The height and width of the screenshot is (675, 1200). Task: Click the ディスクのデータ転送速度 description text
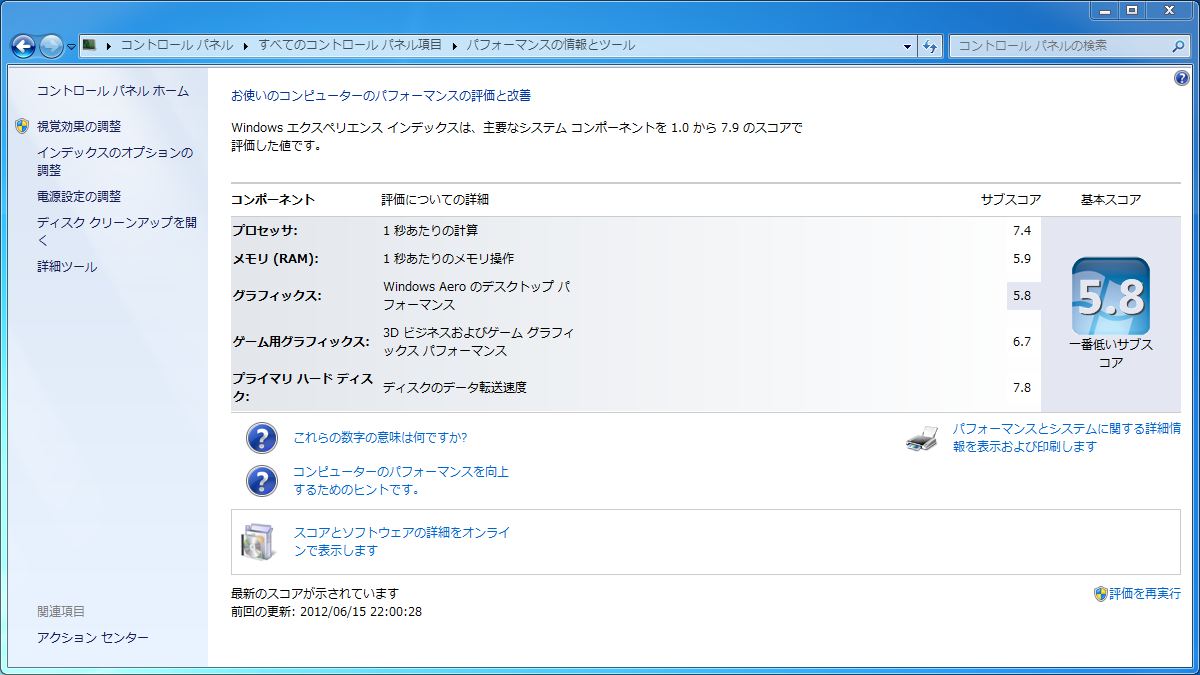pos(455,388)
